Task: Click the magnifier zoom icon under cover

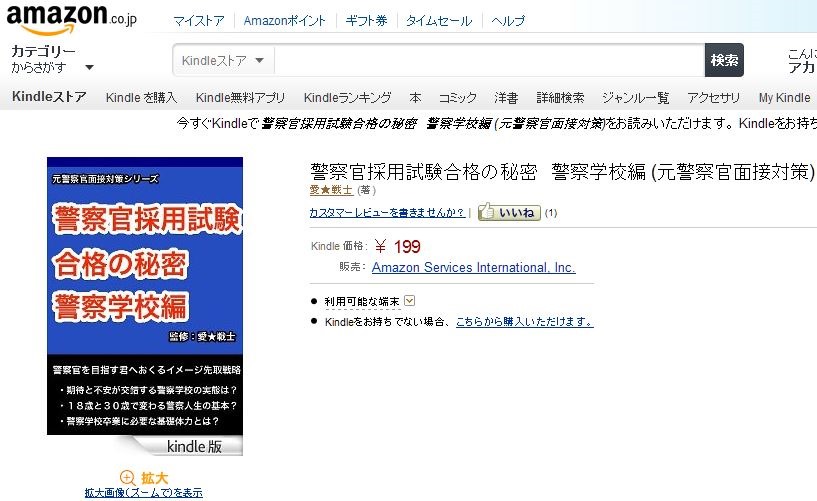Action: click(x=128, y=477)
